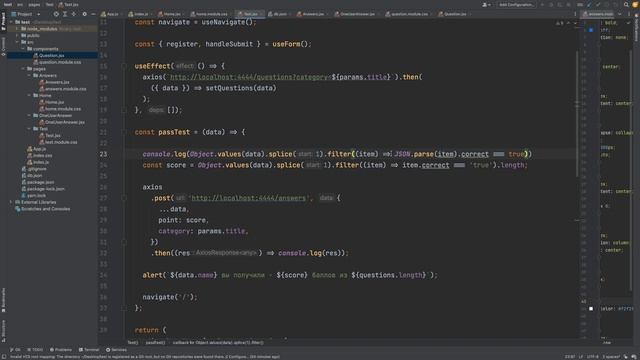This screenshot has width=640, height=360.
Task: Open the home.module.css editor tab
Action: pos(209,14)
